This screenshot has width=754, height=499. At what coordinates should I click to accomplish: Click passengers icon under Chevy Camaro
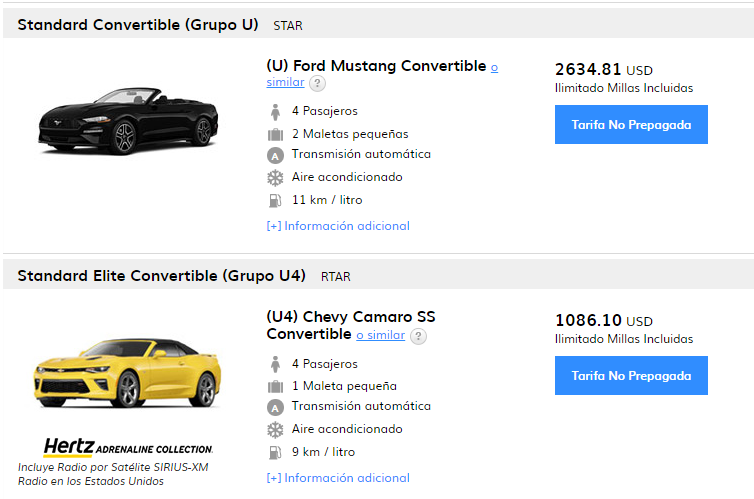[275, 364]
